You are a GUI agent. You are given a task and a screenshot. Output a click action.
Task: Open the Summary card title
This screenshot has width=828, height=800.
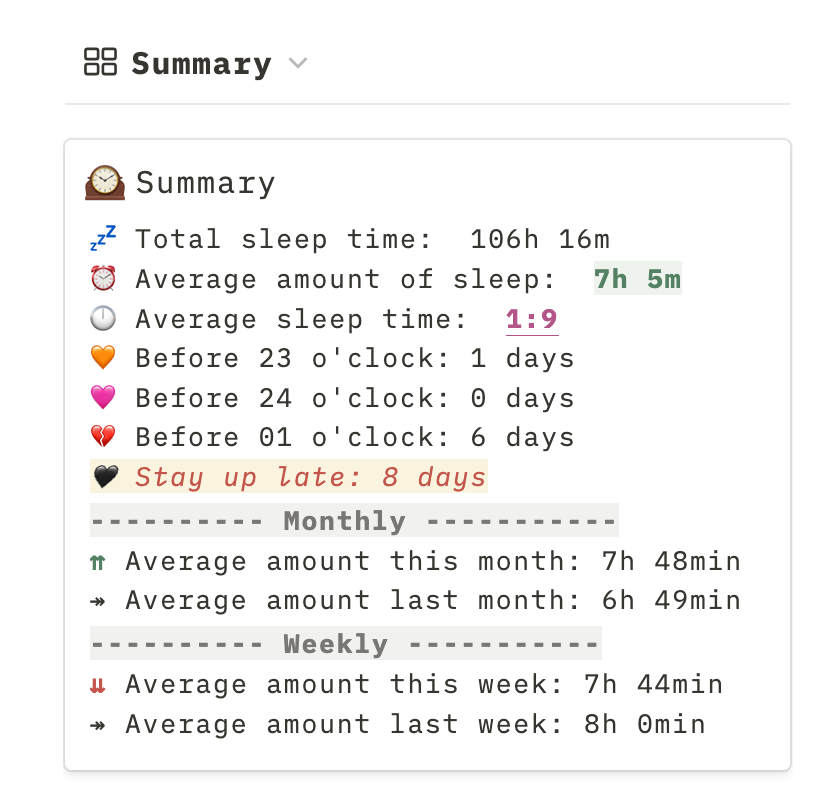click(205, 183)
